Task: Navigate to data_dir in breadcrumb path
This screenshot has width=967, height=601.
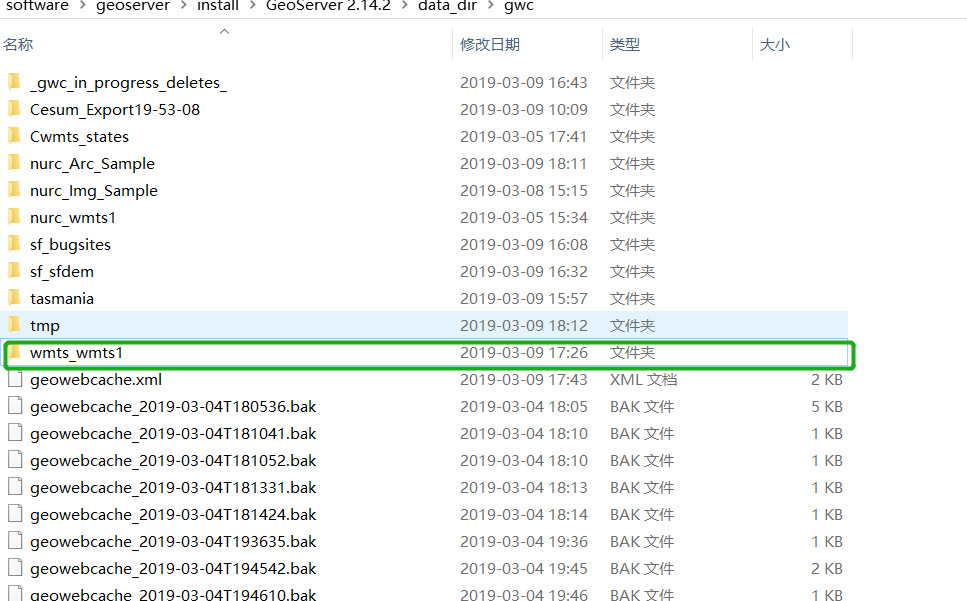Action: (x=447, y=6)
